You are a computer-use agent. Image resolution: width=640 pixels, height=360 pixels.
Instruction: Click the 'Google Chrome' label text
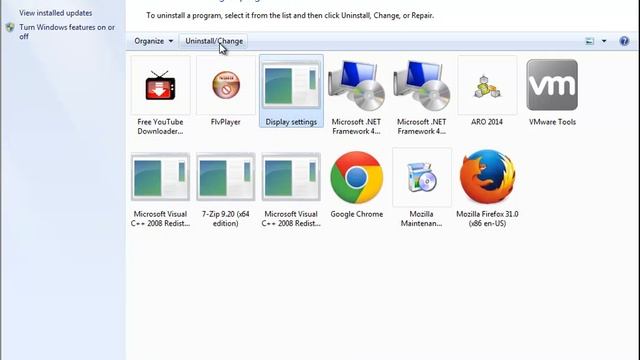[357, 214]
